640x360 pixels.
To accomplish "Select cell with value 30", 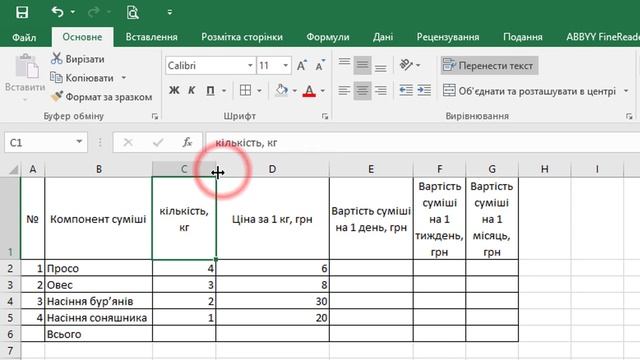I will [272, 301].
